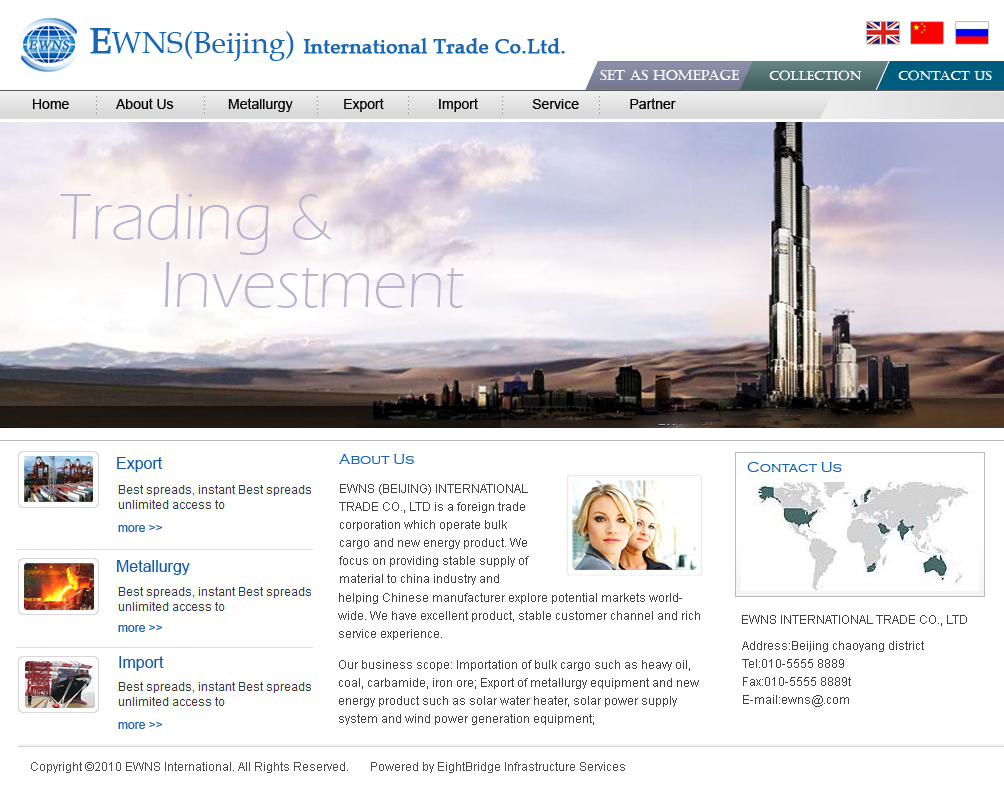The image size is (1004, 791).
Task: Switch language via the UK flag
Action: point(883,33)
